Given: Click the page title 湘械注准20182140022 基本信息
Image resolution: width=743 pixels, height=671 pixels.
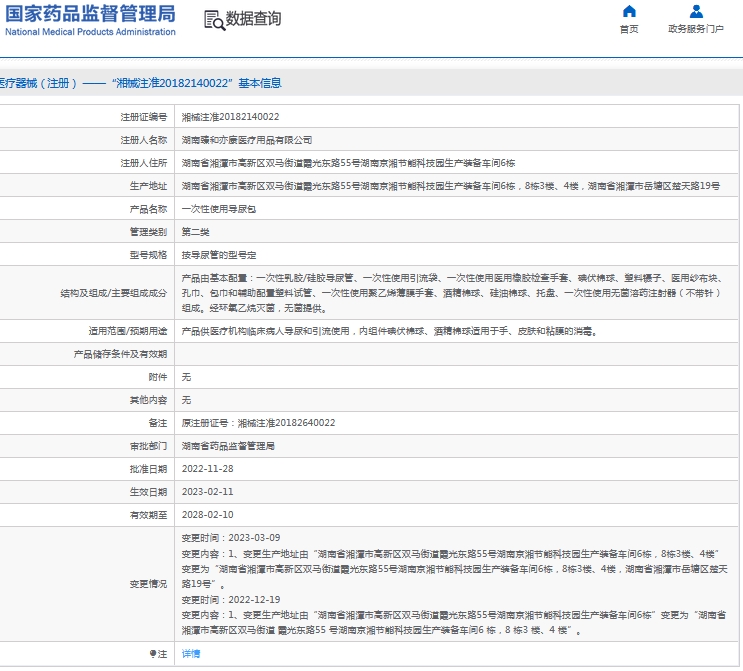Looking at the screenshot, I should coord(197,83).
